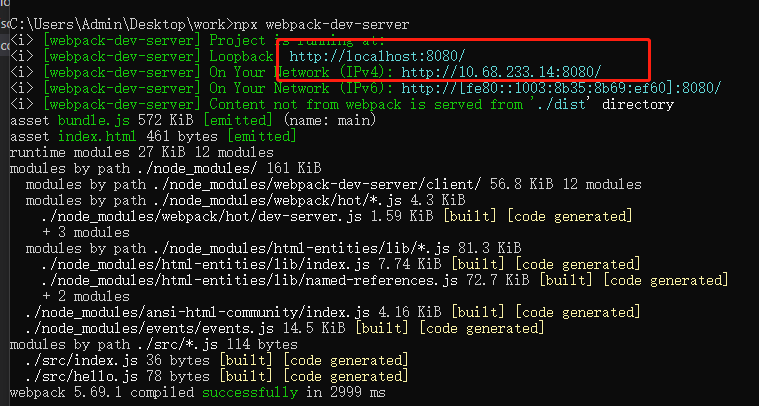Open the IPv4 address http://10.68.233.14:8080/

pos(501,72)
